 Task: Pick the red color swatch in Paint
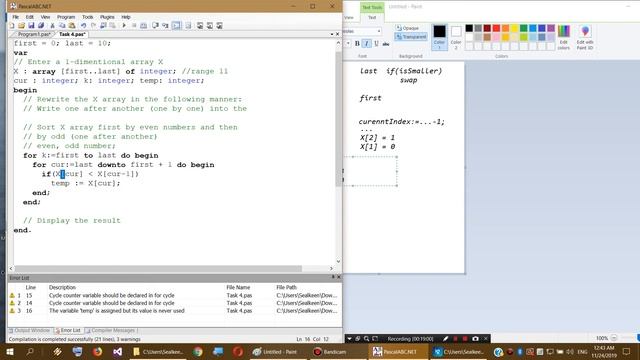496,28
